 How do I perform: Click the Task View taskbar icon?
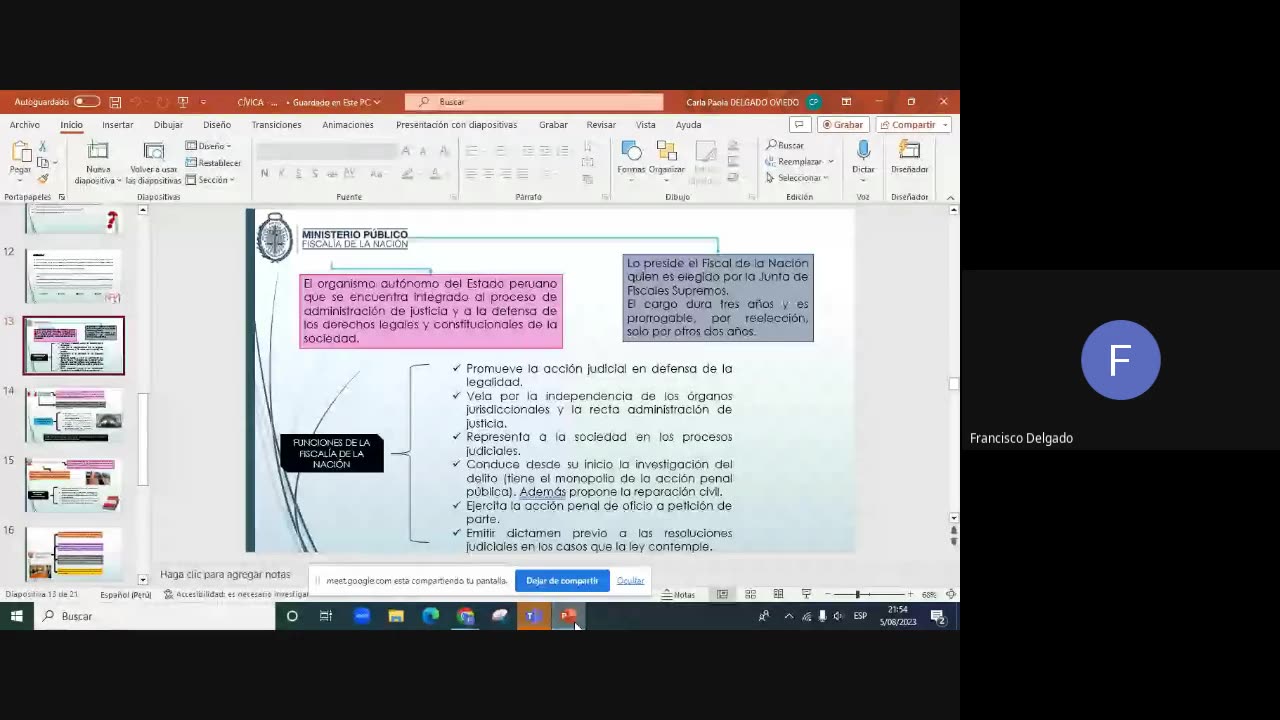326,617
